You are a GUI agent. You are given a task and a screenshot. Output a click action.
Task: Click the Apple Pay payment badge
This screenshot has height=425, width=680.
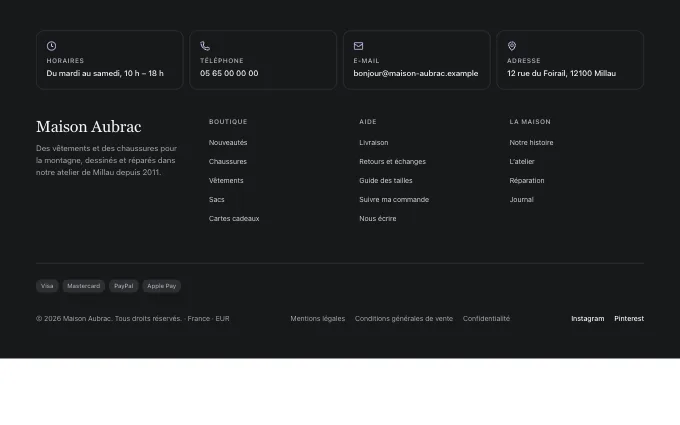pos(162,286)
